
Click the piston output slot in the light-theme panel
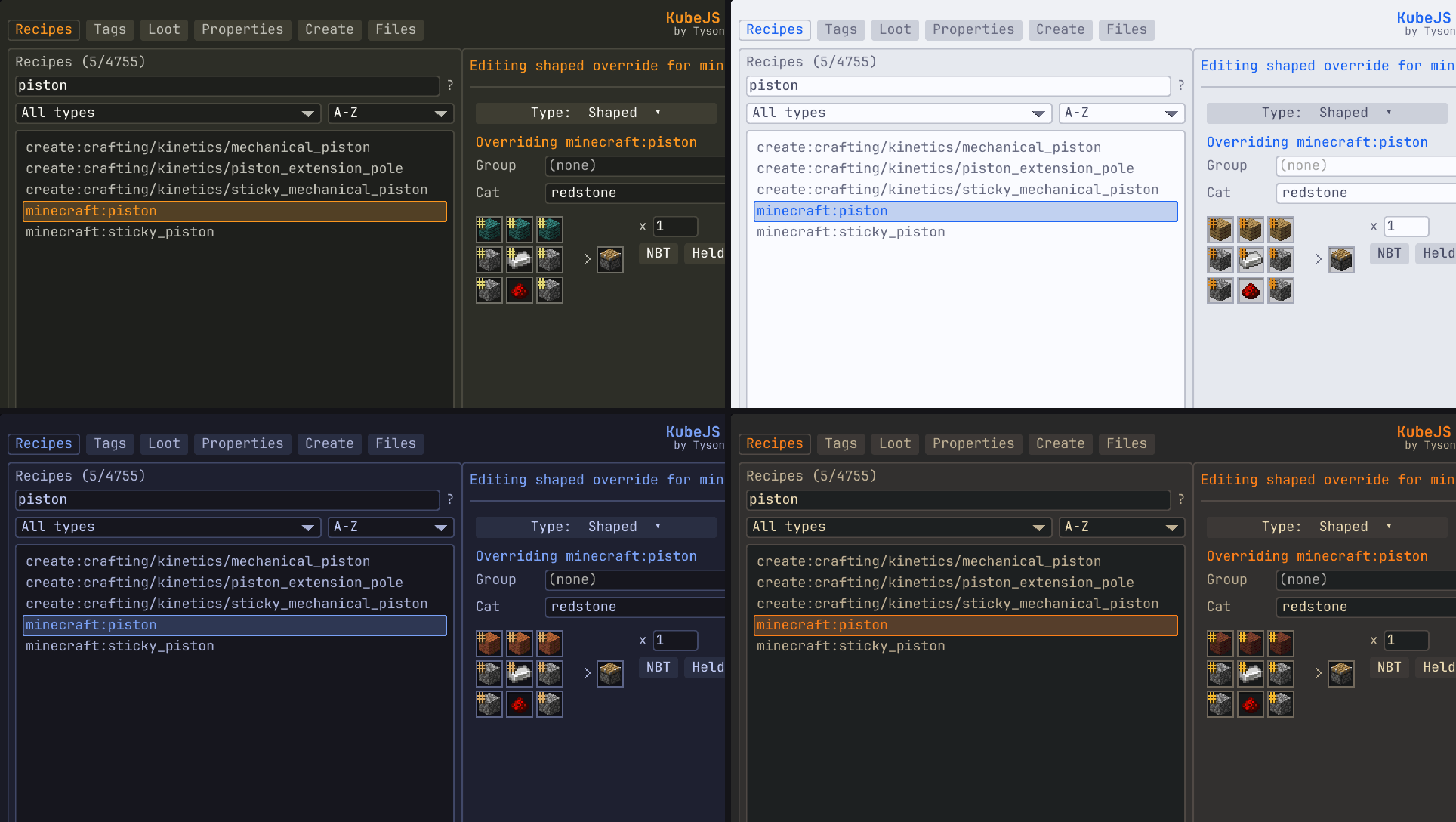[1341, 260]
